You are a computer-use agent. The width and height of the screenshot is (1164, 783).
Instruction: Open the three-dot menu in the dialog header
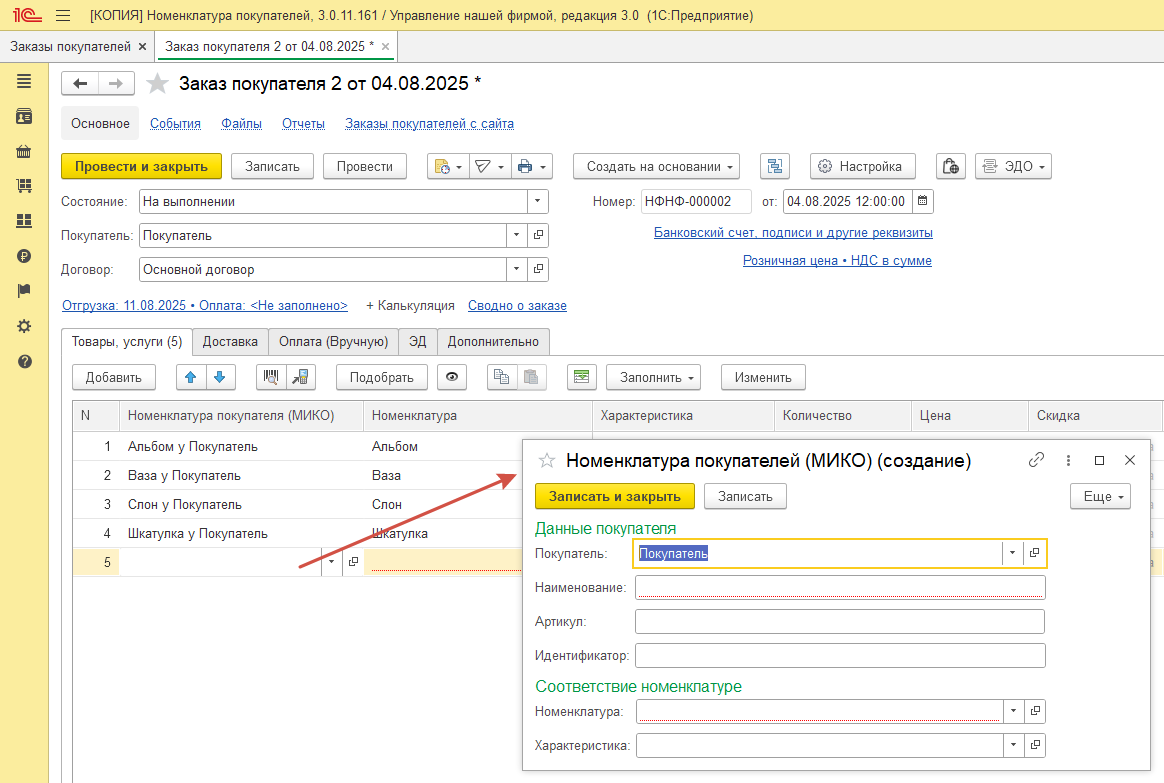click(1068, 460)
